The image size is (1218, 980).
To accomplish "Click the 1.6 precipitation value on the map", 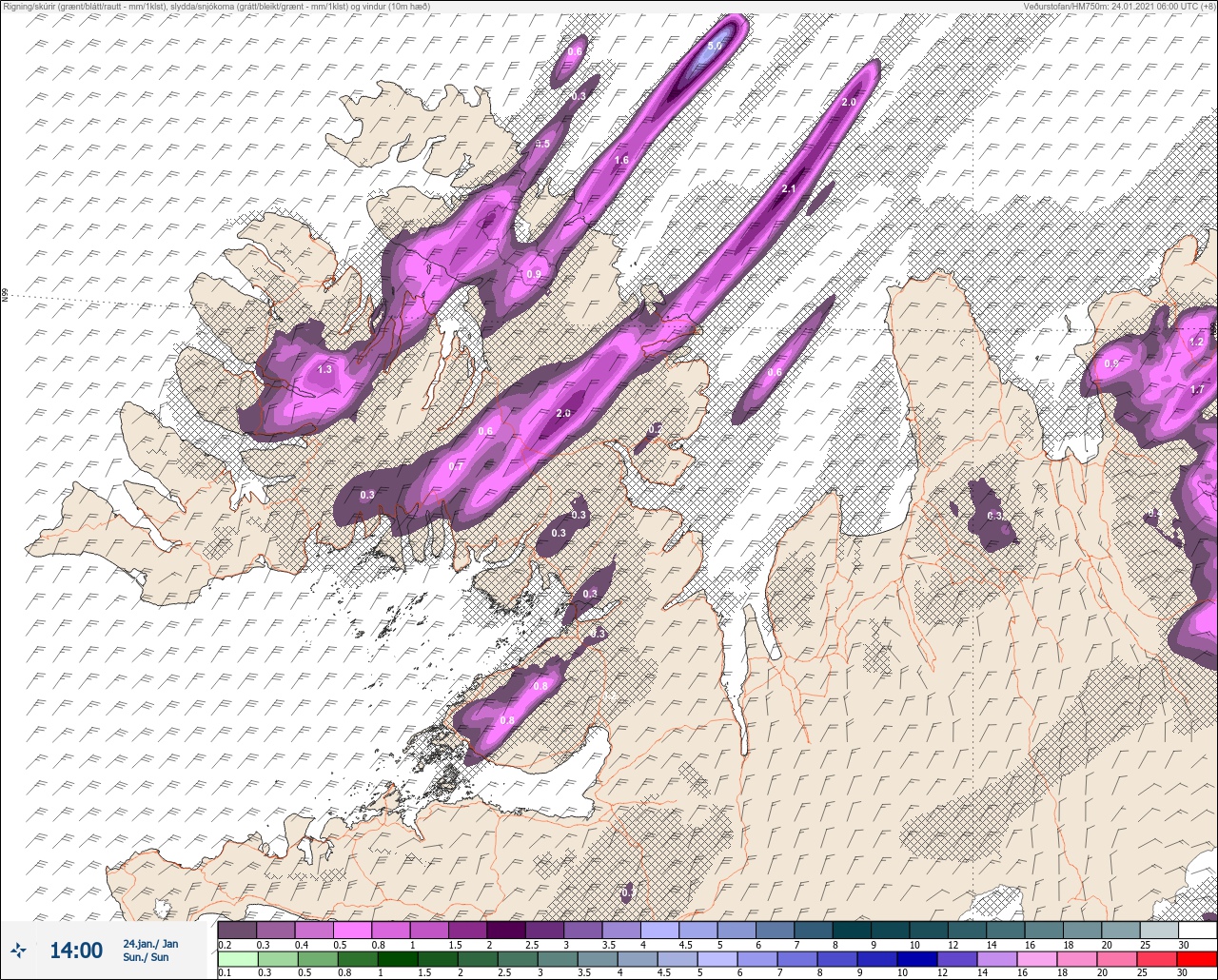I will click(621, 160).
